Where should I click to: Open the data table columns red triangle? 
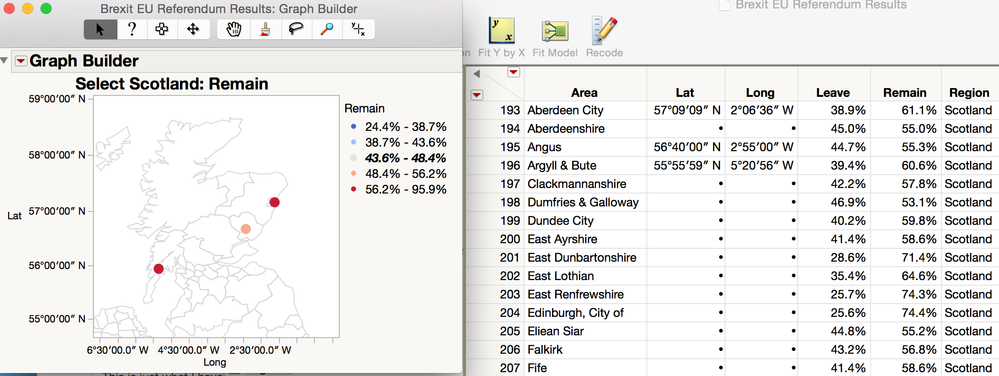514,73
